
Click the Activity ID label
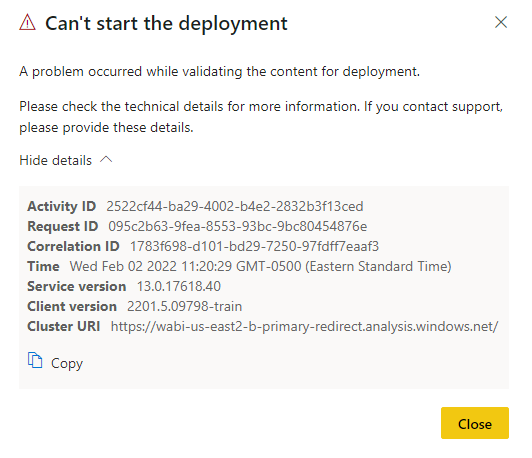click(x=61, y=206)
